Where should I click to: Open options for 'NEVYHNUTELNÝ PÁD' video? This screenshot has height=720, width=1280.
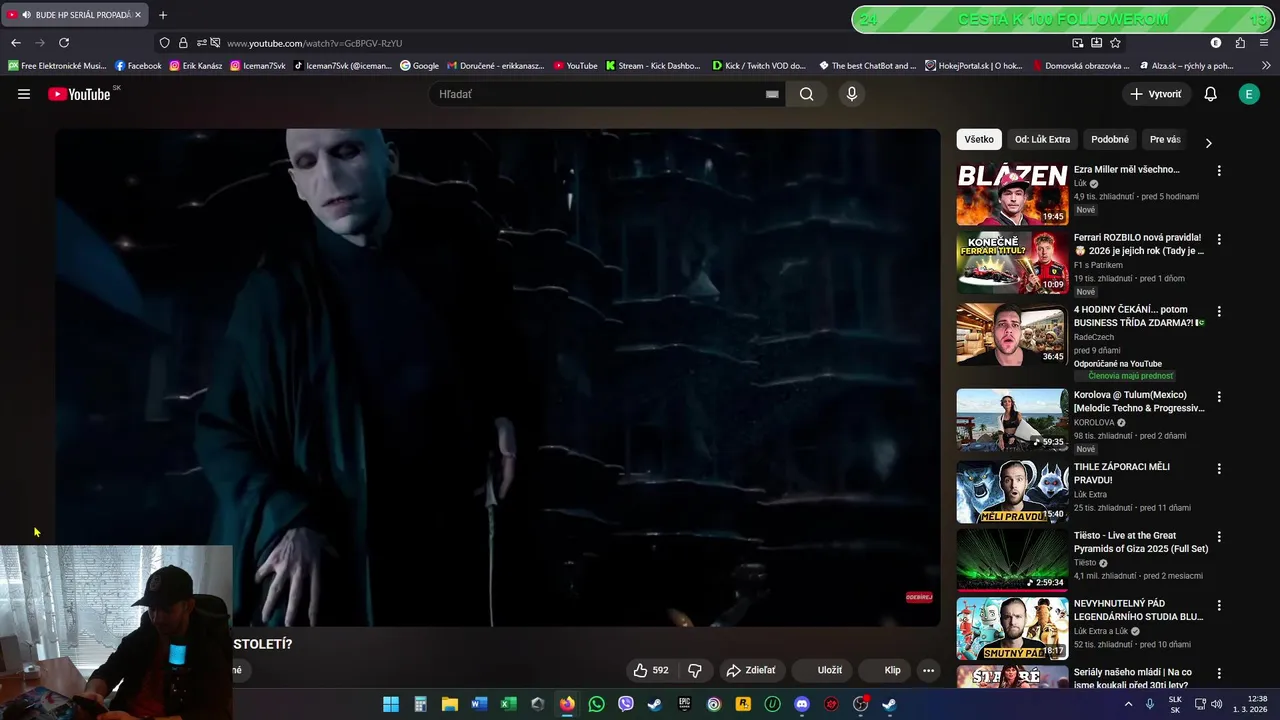pos(1218,606)
